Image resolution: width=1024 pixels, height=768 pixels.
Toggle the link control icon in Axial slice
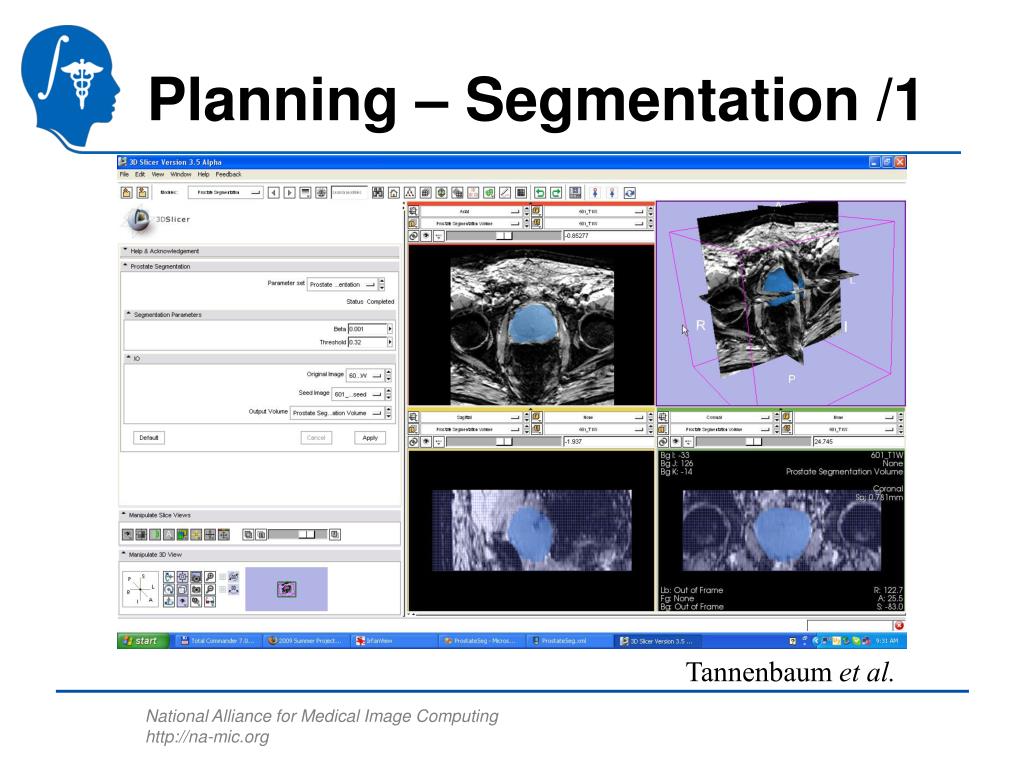[413, 236]
